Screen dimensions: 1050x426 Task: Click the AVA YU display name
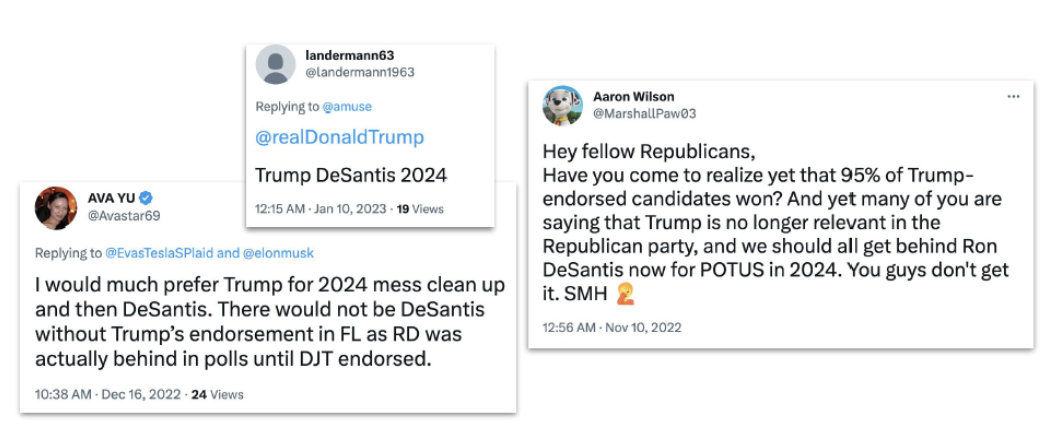pyautogui.click(x=112, y=198)
